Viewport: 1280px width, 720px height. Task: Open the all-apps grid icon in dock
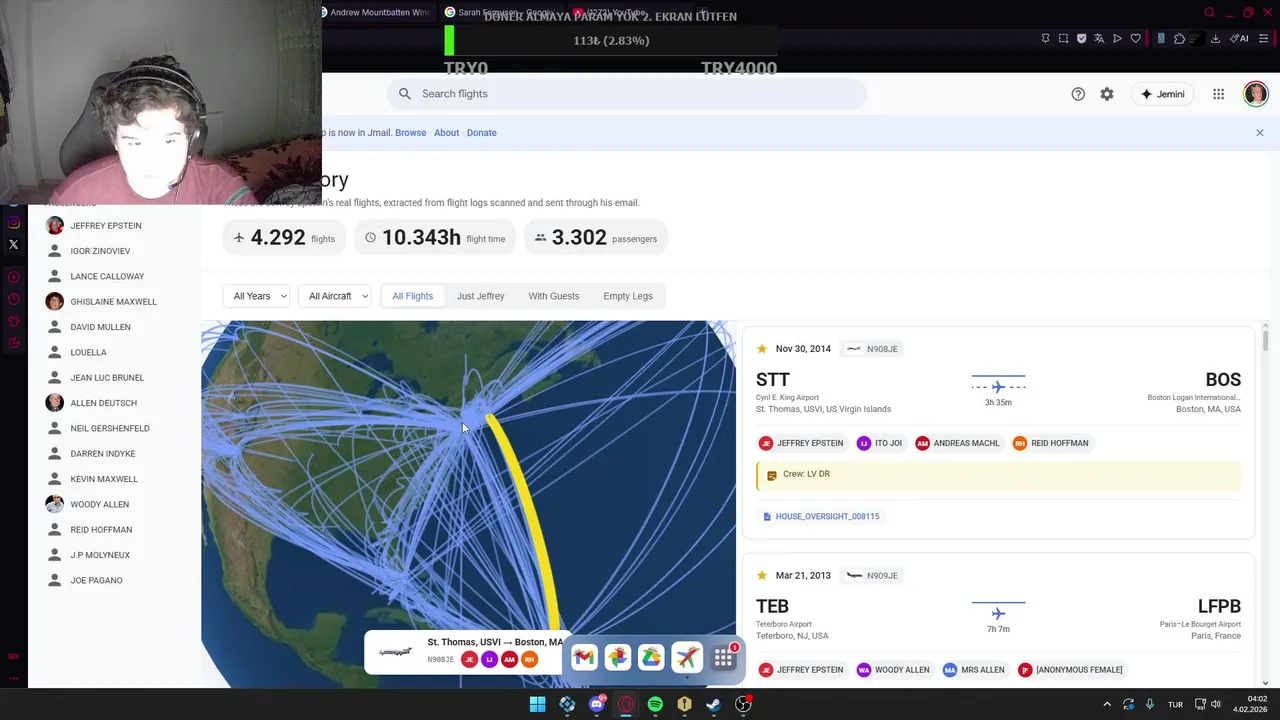(x=723, y=658)
